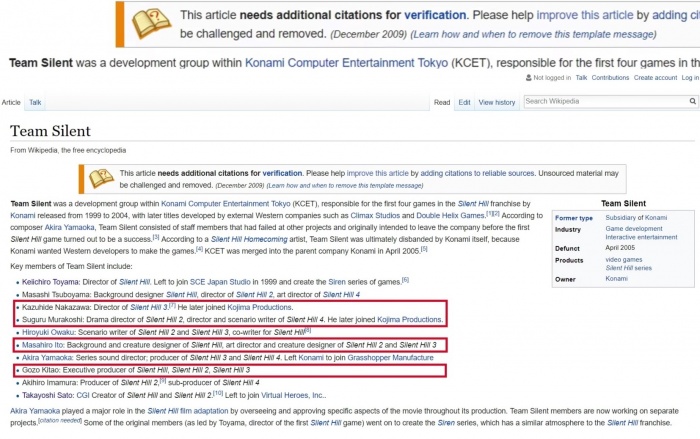Click Konami owner link in infobox
The image size is (700, 439).
point(617,278)
